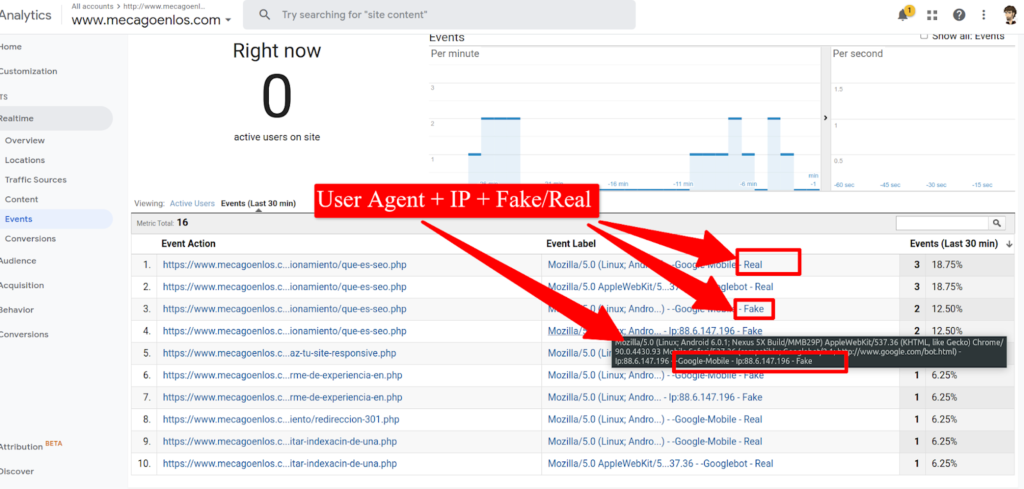Click the arrow between Per minute and Per second charts

825,118
